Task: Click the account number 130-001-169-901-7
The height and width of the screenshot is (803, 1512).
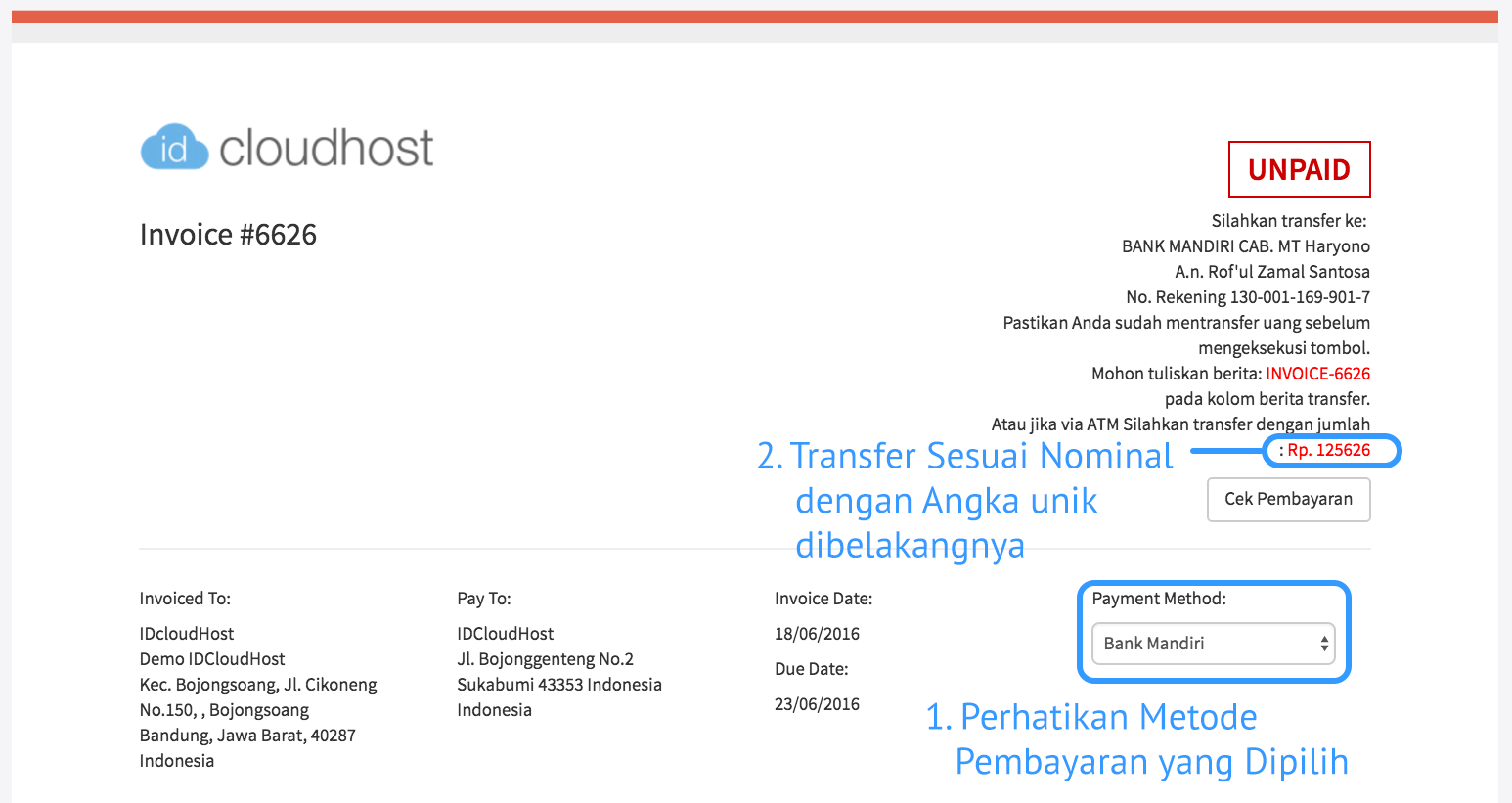Action: (1300, 297)
